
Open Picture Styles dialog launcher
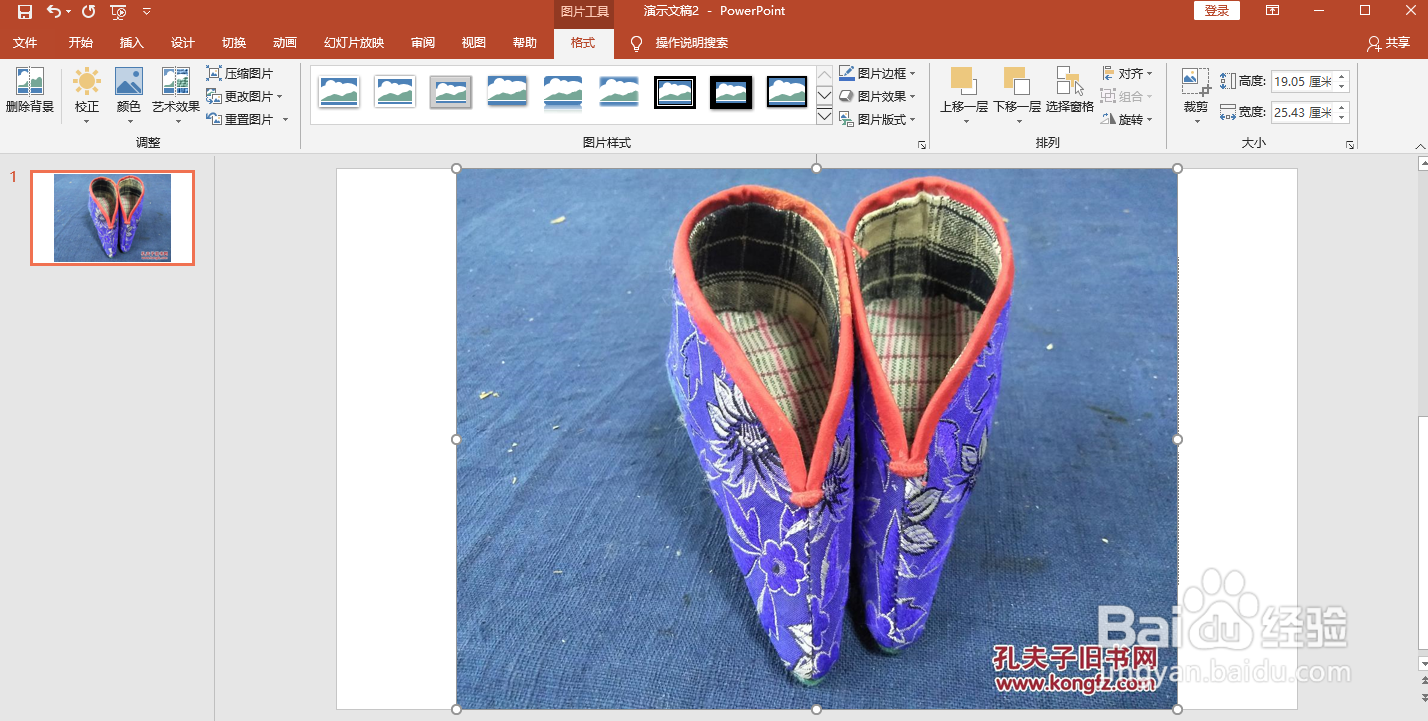tap(922, 145)
